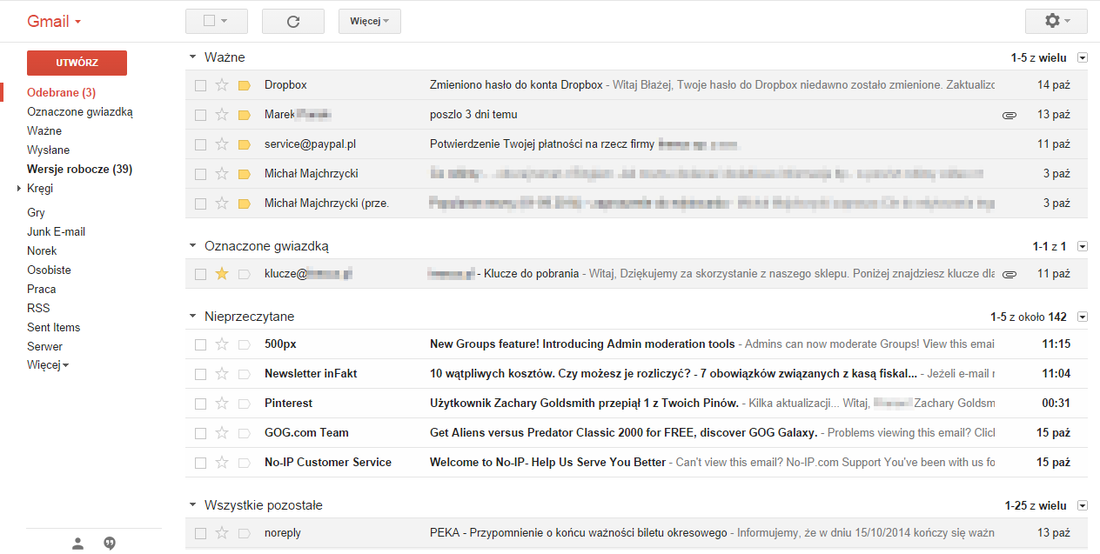Open Wysłane sent folder

point(48,150)
